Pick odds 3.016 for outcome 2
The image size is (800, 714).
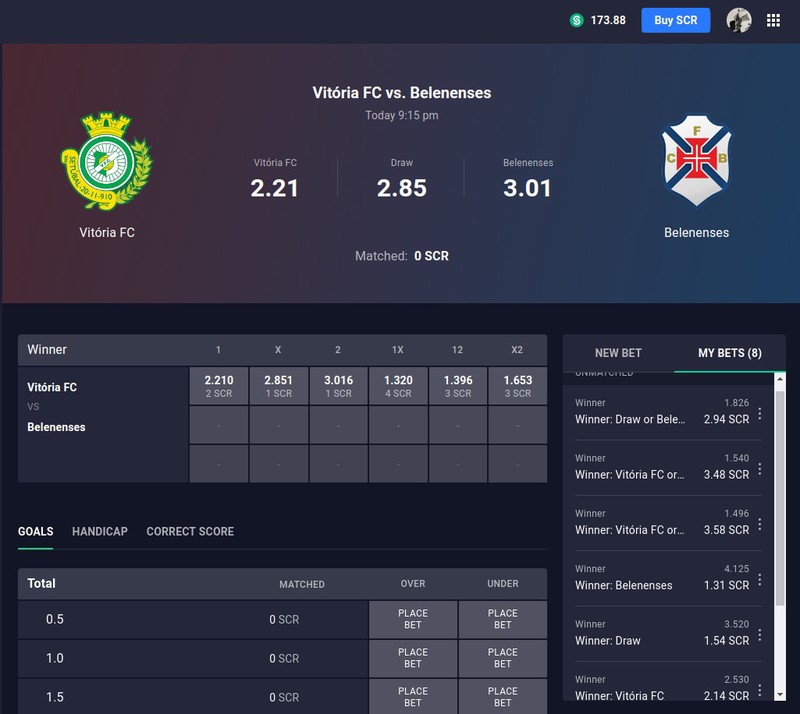tap(338, 386)
